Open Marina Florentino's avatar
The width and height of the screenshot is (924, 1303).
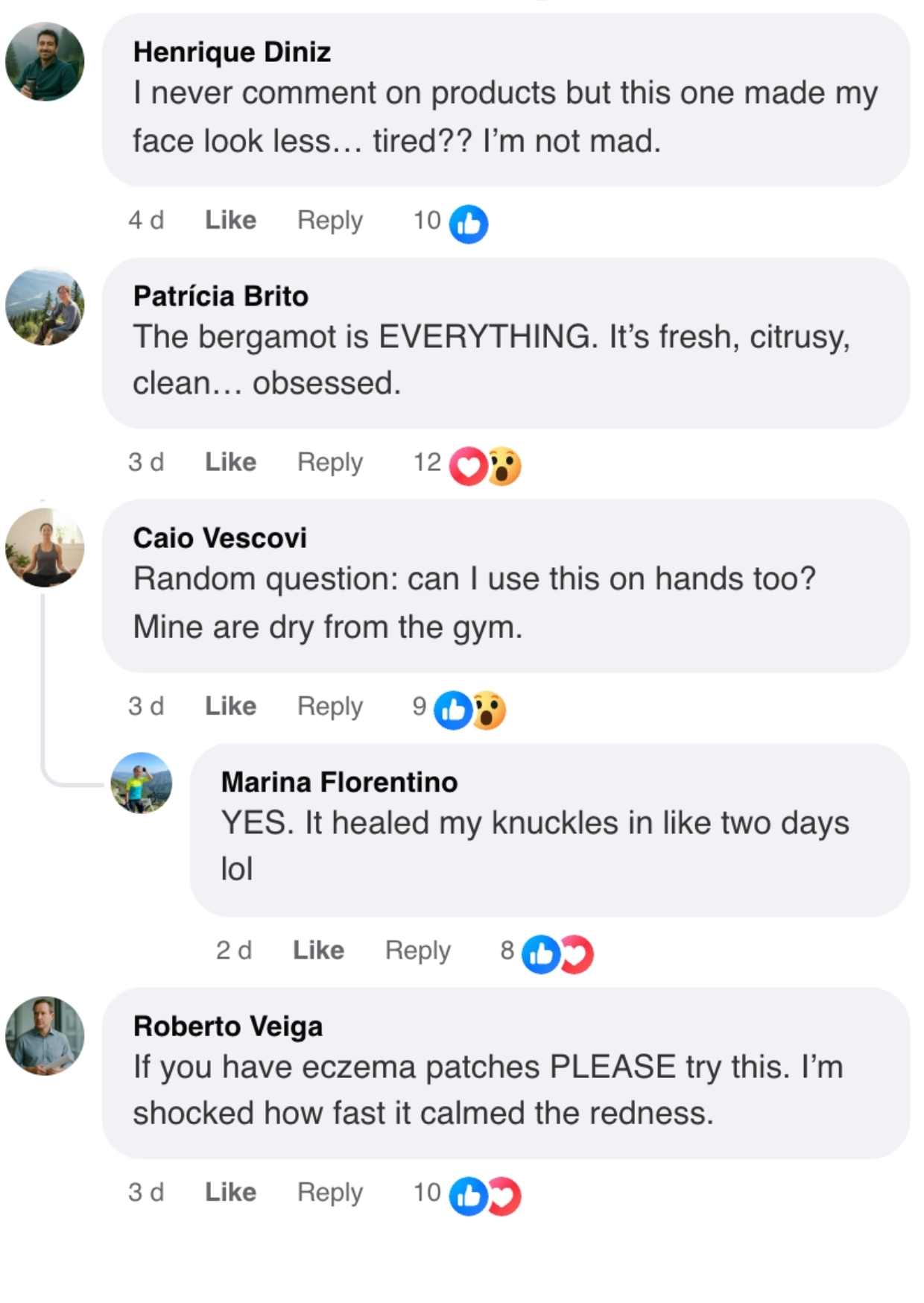click(x=142, y=783)
